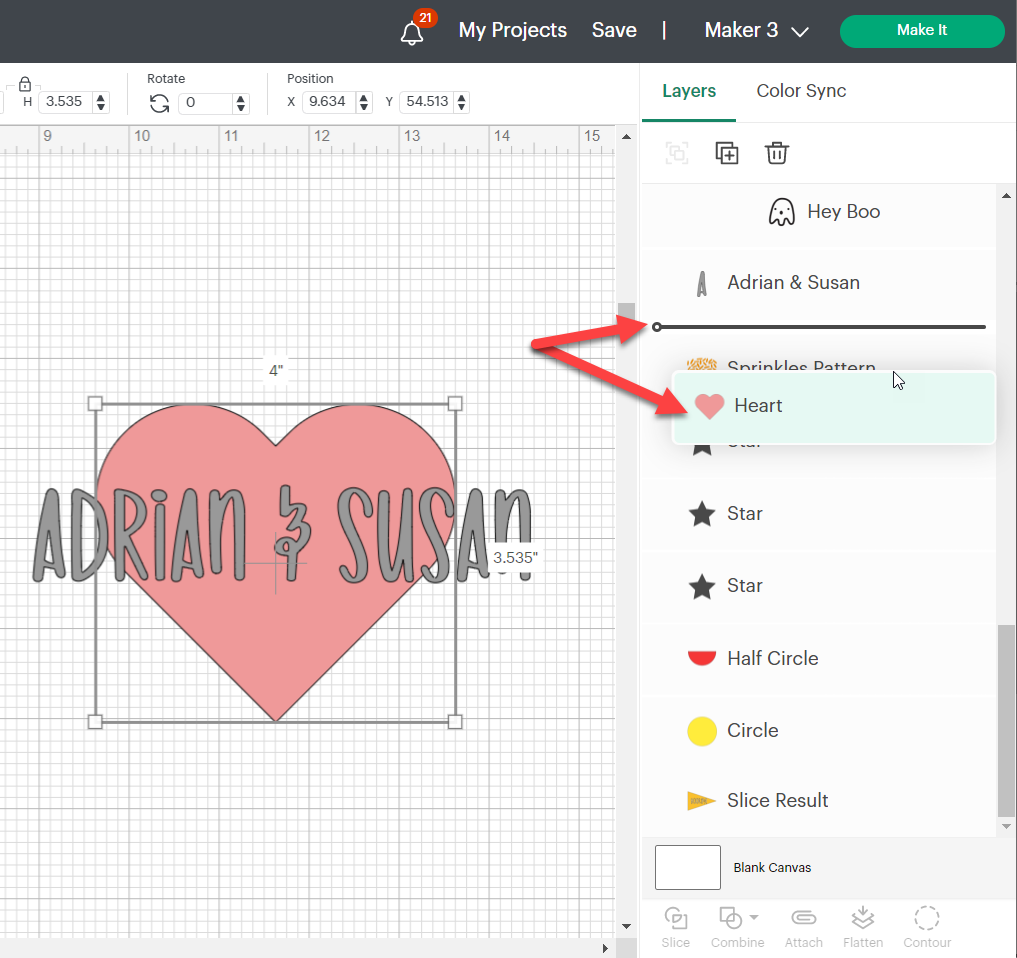
Task: Select the Half Circle layer
Action: pos(772,658)
